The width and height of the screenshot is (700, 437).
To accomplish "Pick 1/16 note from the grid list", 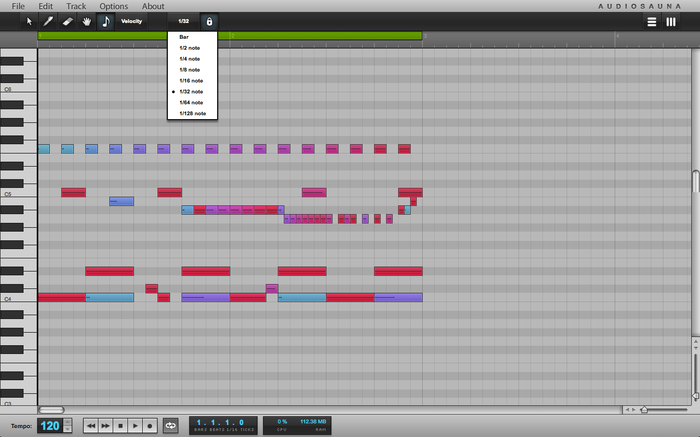I will pyautogui.click(x=191, y=80).
